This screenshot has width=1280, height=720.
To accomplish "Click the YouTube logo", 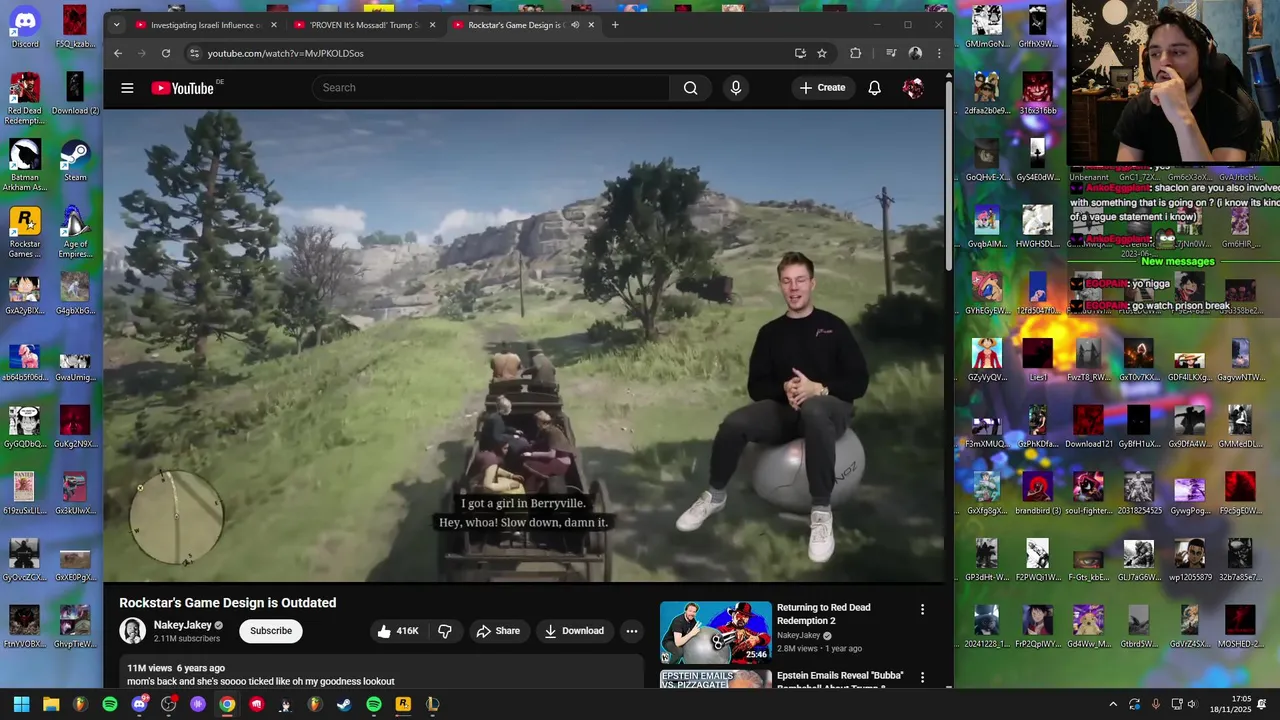I will coord(185,88).
